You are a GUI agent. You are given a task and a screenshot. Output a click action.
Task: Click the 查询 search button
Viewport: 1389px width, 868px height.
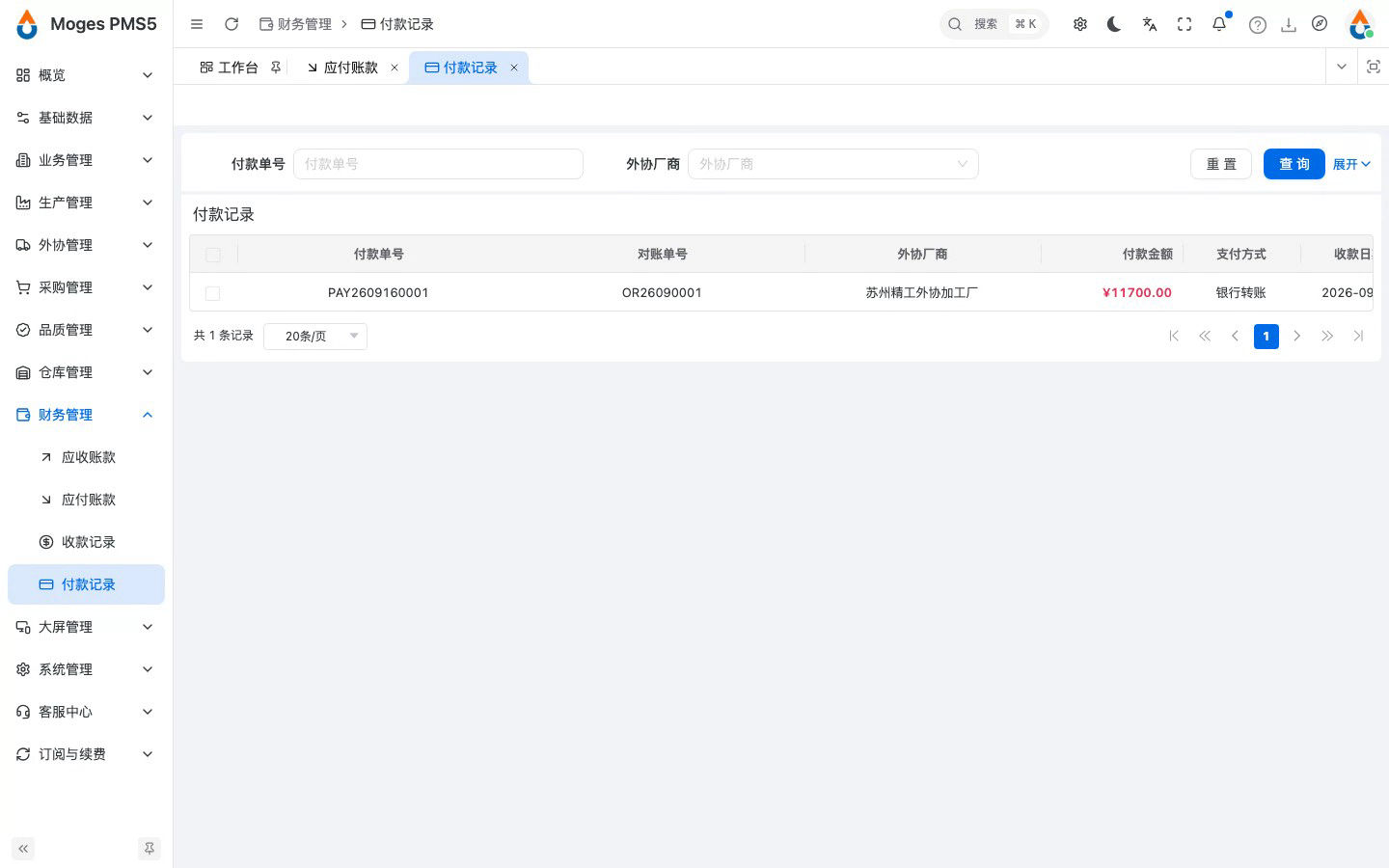point(1294,164)
